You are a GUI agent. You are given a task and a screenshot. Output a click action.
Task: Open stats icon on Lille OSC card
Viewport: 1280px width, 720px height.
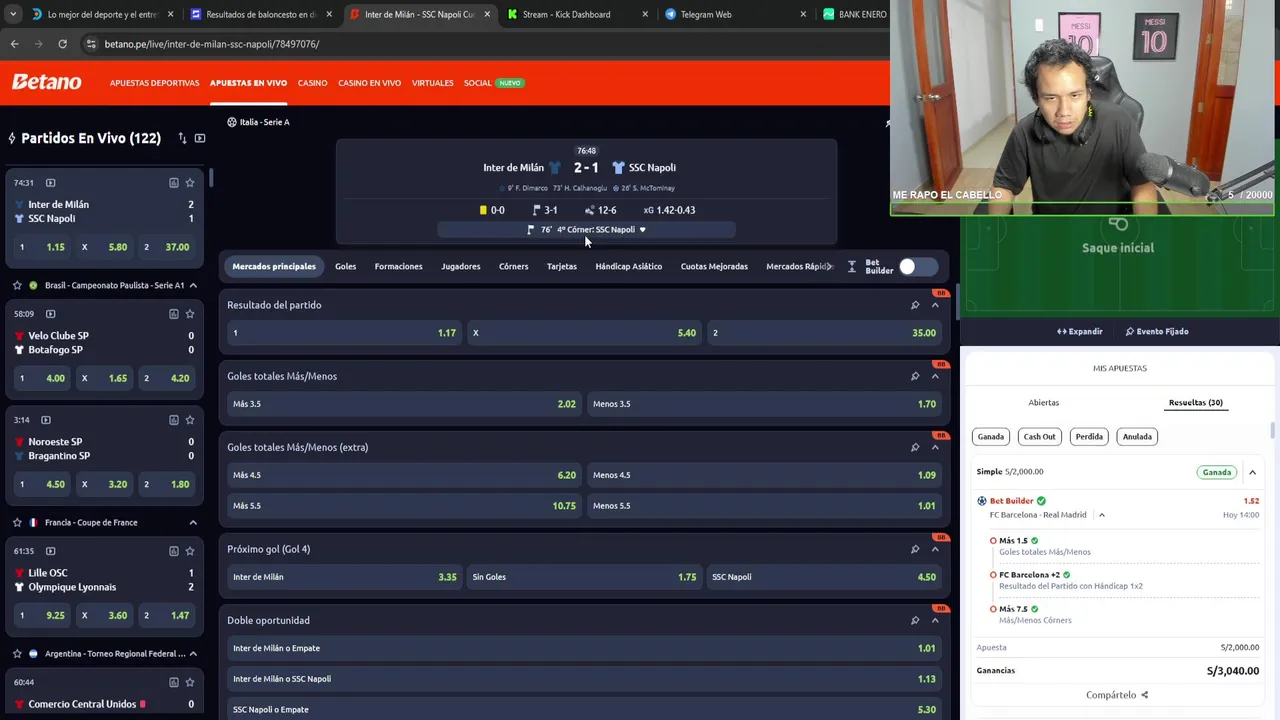coord(174,551)
